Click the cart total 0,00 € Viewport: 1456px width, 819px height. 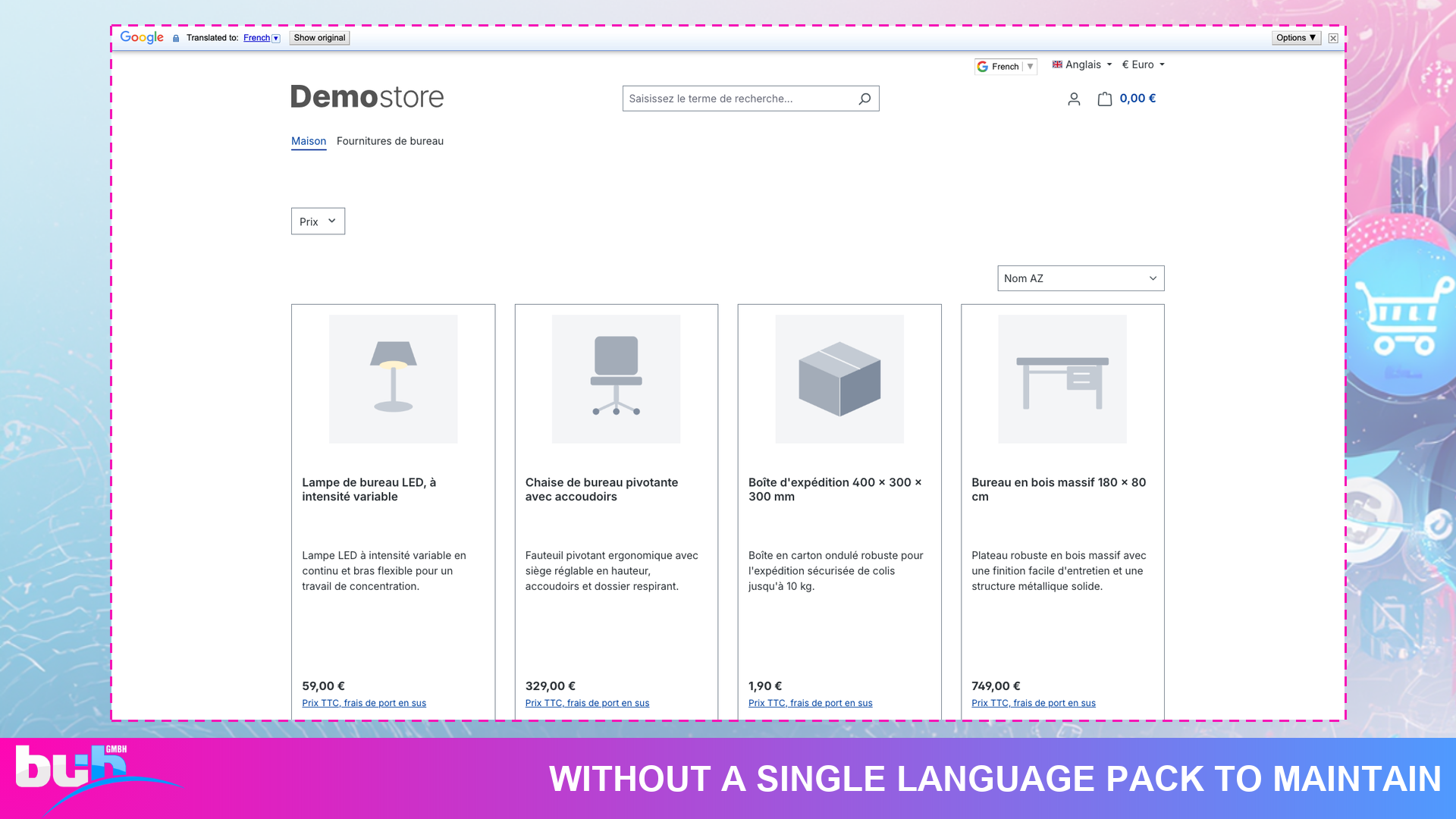tap(1137, 99)
